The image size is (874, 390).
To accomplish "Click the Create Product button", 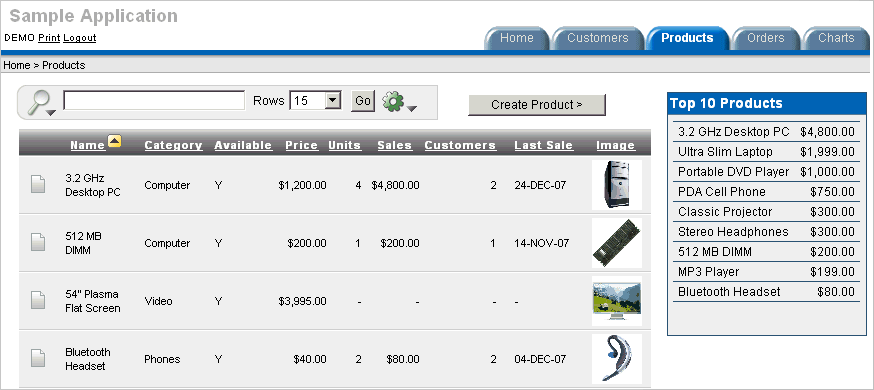I will tap(537, 105).
